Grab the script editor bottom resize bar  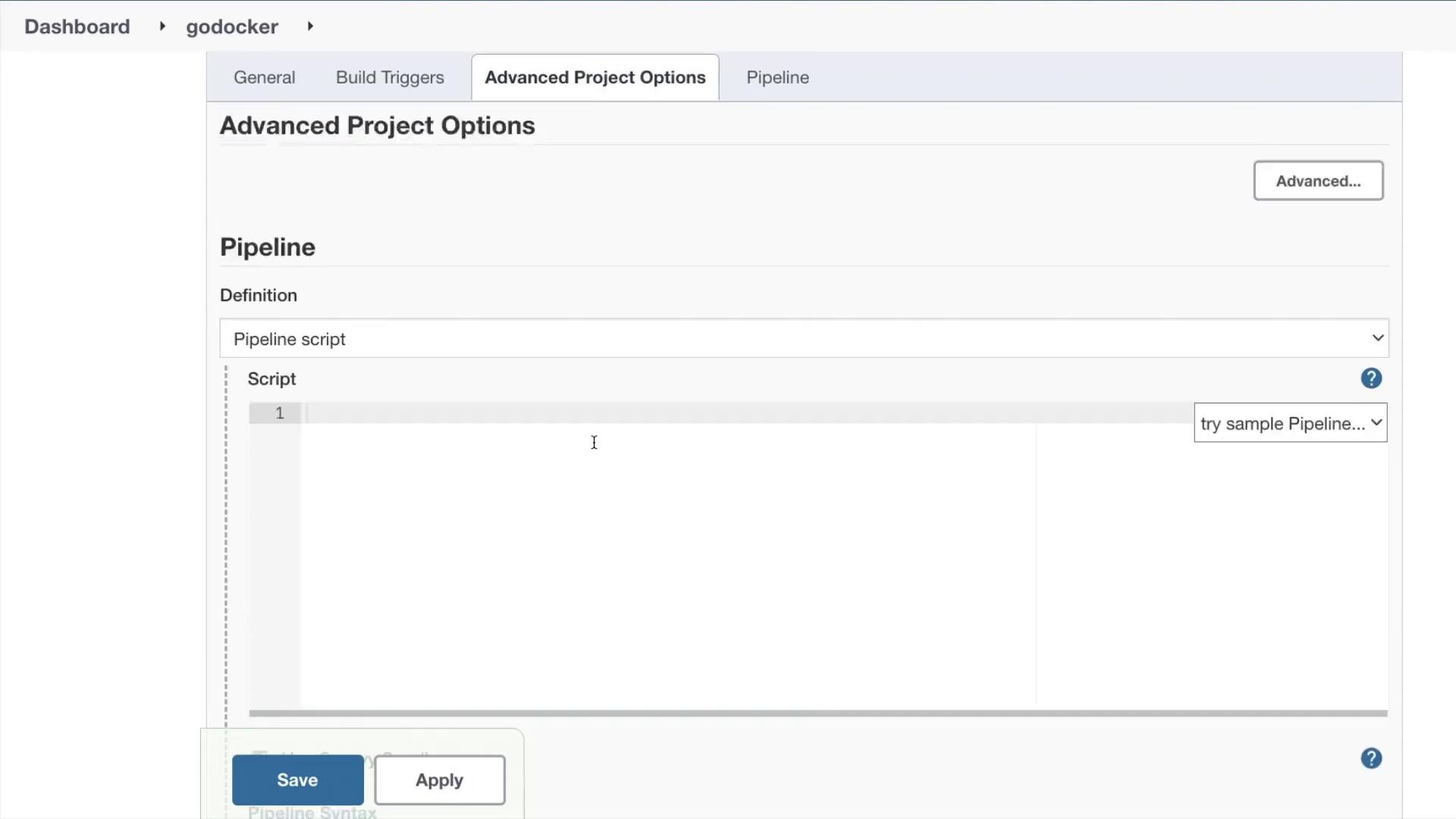817,713
